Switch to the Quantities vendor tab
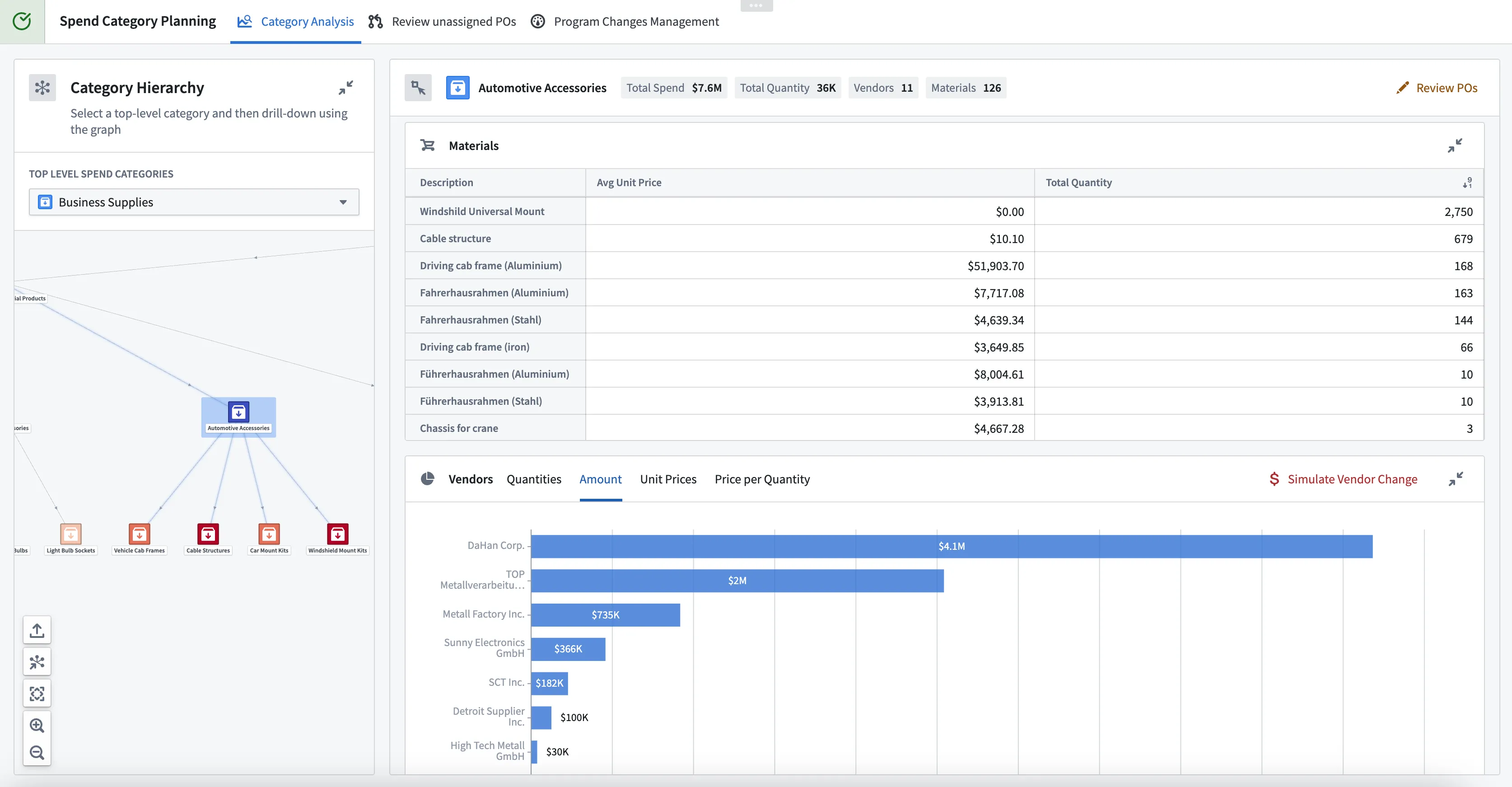1512x787 pixels. (x=533, y=479)
